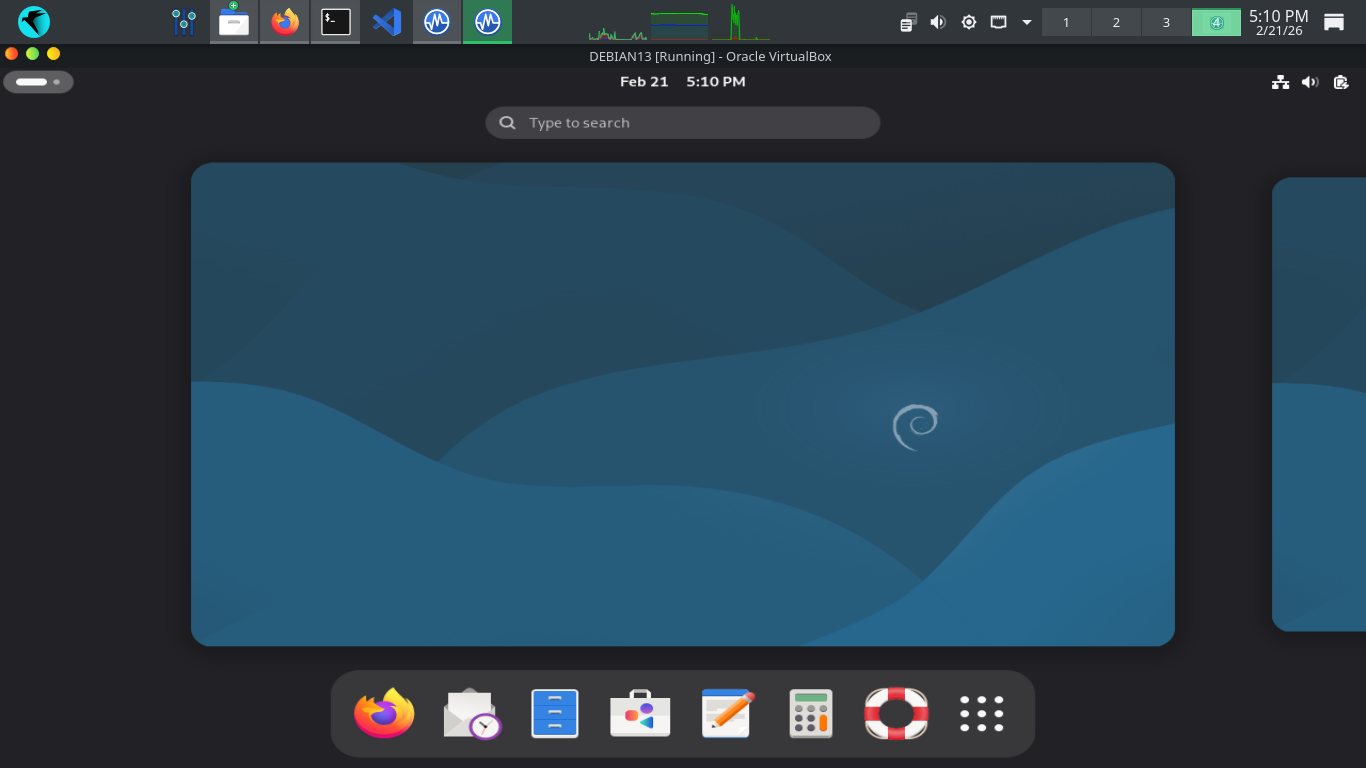Launch the Software store from the dash
1366x768 pixels.
pyautogui.click(x=640, y=714)
